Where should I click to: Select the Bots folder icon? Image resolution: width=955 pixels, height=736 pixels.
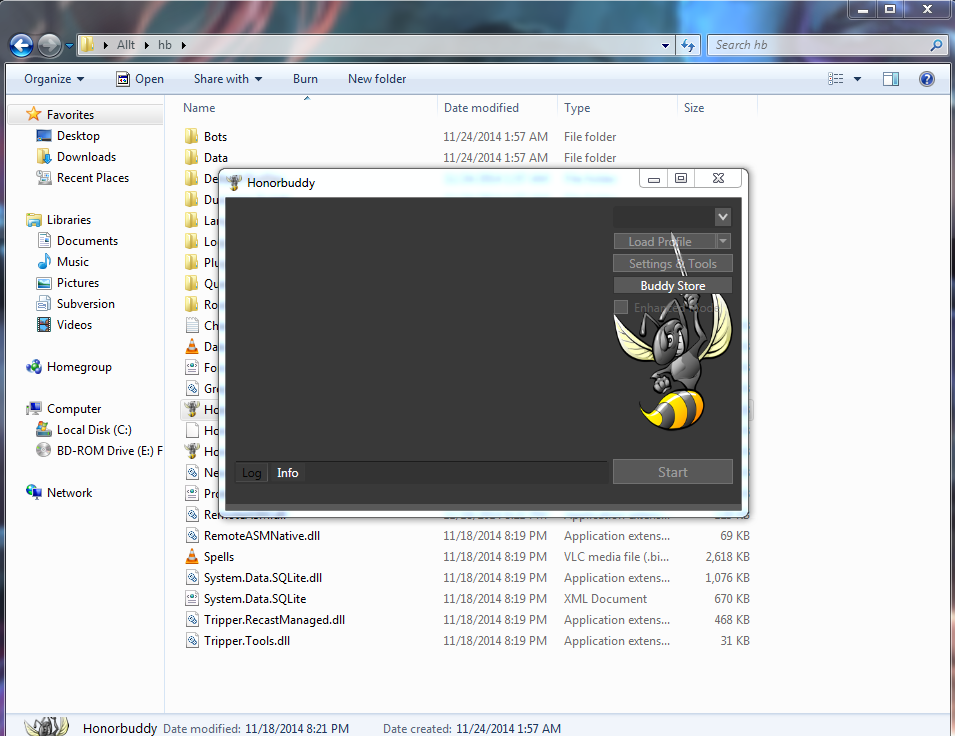tap(192, 136)
